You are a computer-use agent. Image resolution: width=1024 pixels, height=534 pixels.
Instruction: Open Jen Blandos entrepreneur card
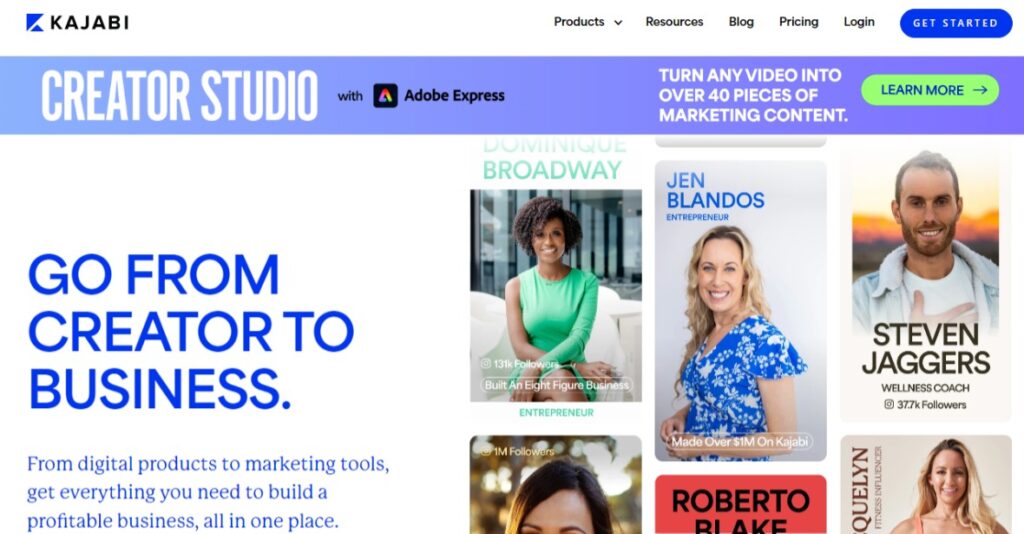pos(741,311)
